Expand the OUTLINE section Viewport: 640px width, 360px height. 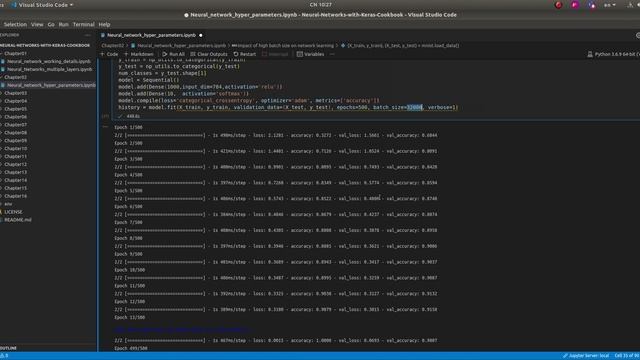[8, 348]
